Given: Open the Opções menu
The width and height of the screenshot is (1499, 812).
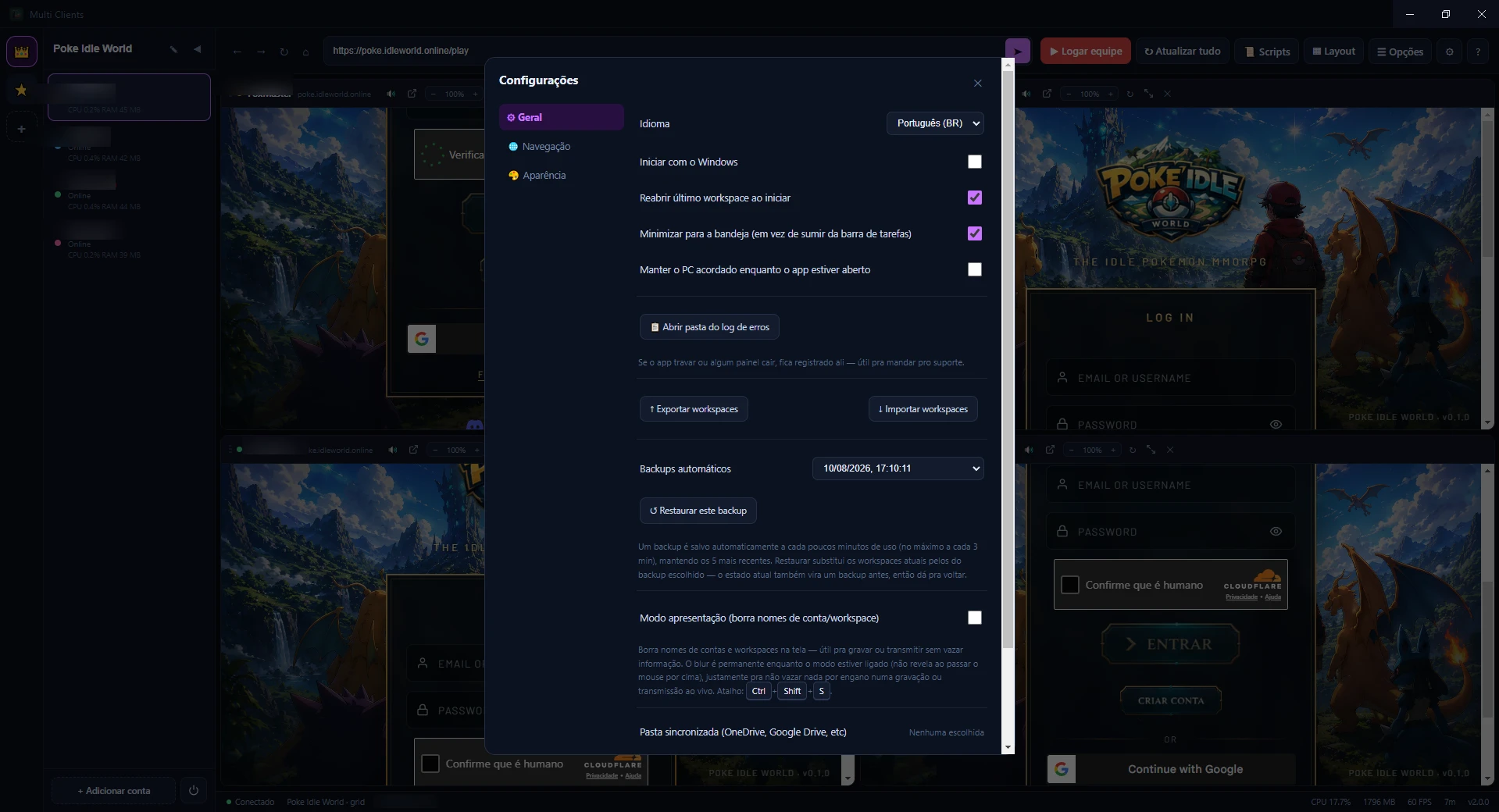Looking at the screenshot, I should 1400,52.
